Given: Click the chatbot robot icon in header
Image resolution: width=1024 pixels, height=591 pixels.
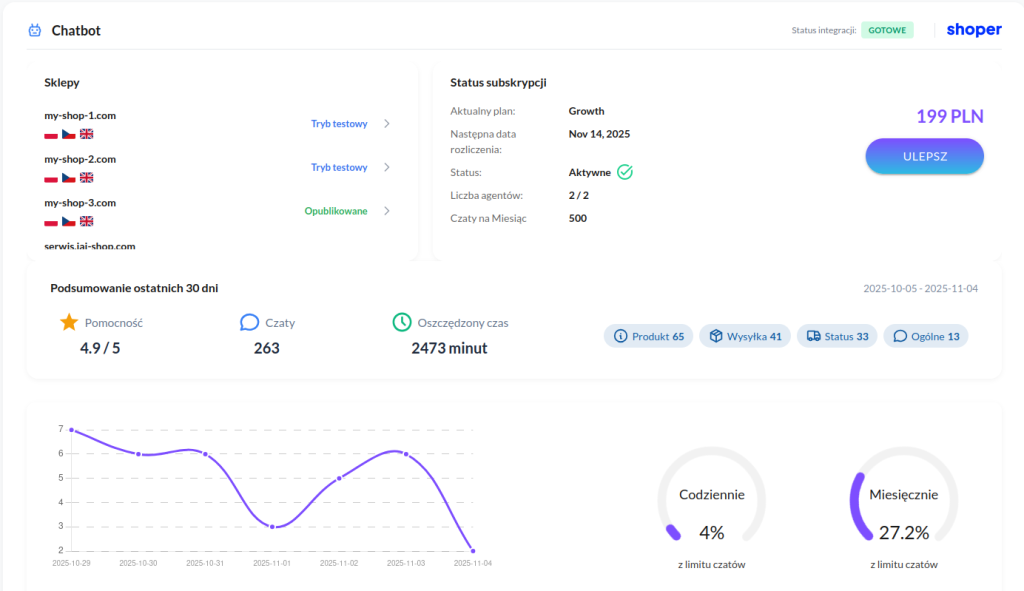Looking at the screenshot, I should [x=35, y=30].
